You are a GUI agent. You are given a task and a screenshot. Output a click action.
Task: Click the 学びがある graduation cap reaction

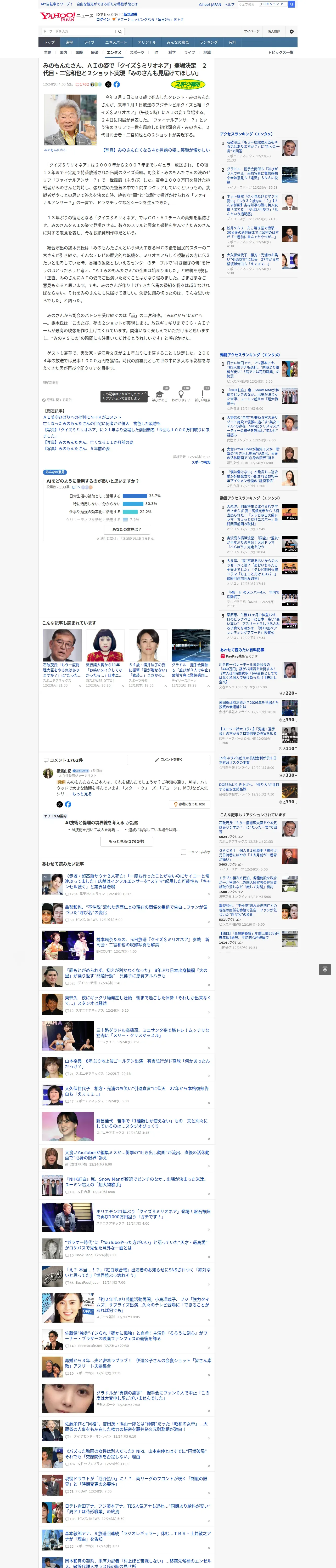tap(160, 394)
